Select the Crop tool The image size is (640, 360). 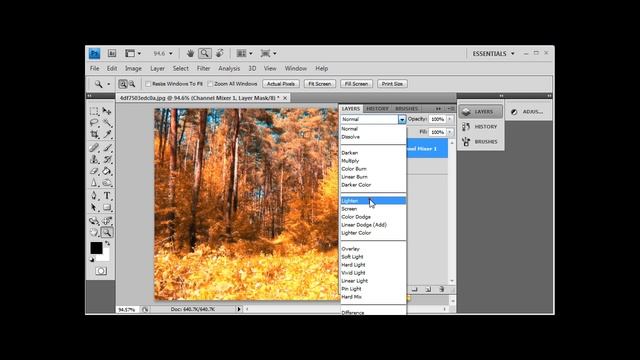tap(94, 134)
